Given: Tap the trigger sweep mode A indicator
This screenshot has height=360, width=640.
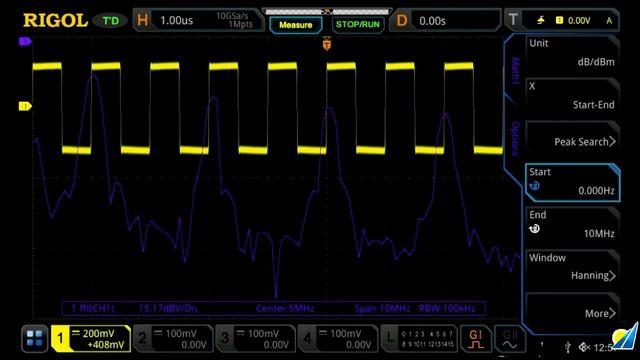Looking at the screenshot, I should coord(609,20).
